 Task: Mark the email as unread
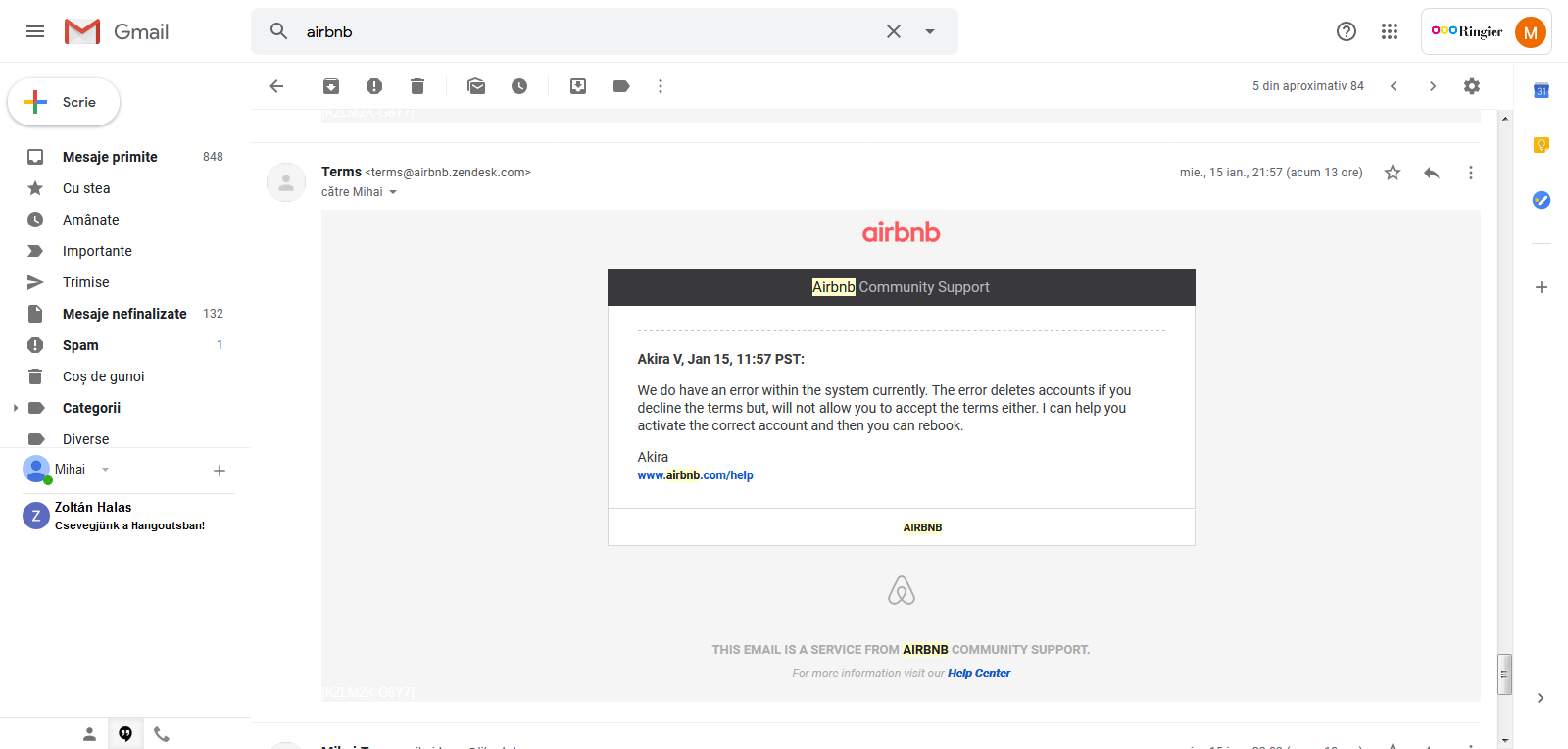tap(476, 86)
